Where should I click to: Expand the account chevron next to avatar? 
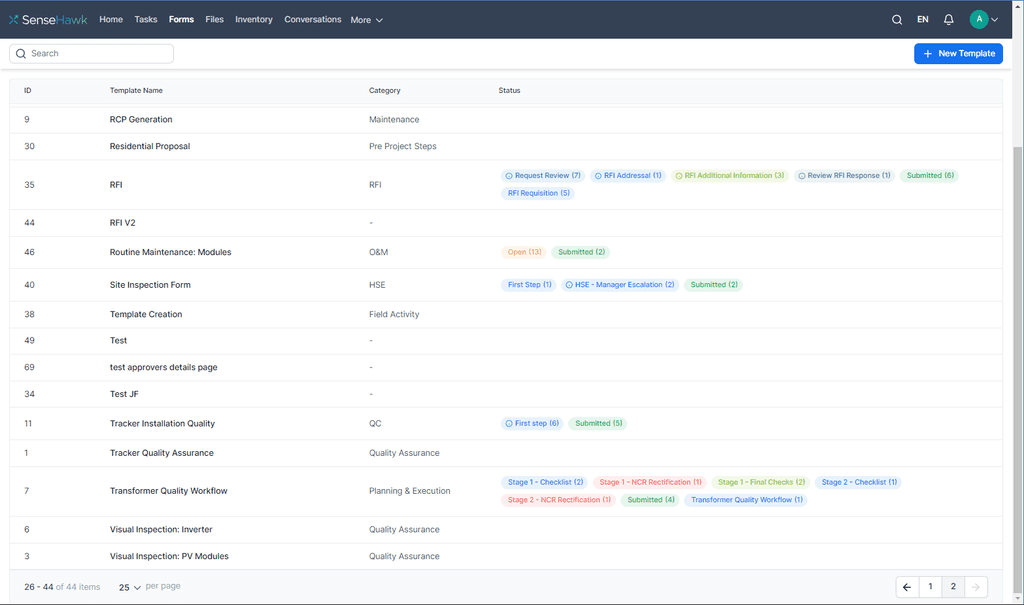tap(995, 20)
